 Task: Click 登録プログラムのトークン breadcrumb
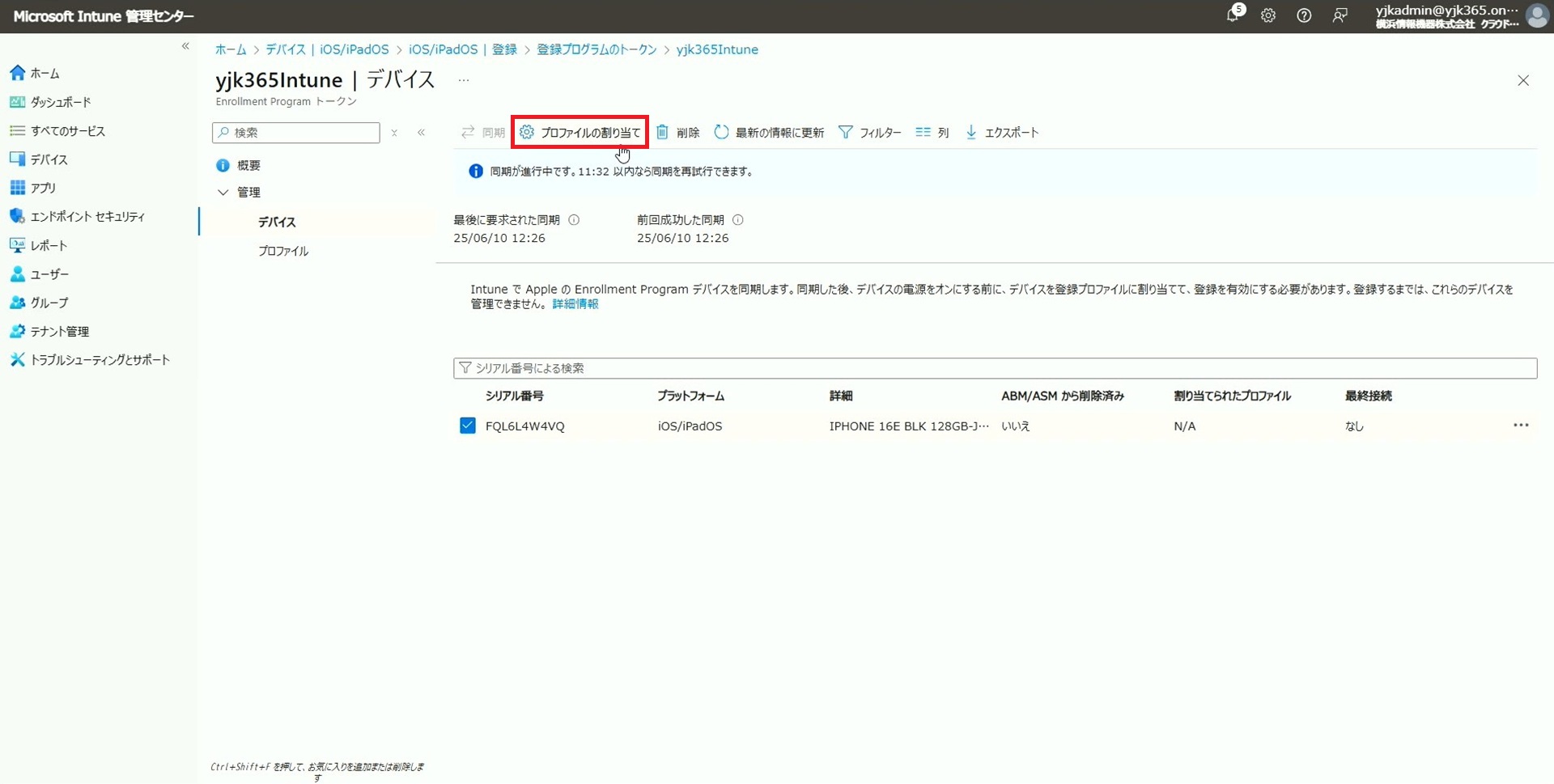point(597,49)
